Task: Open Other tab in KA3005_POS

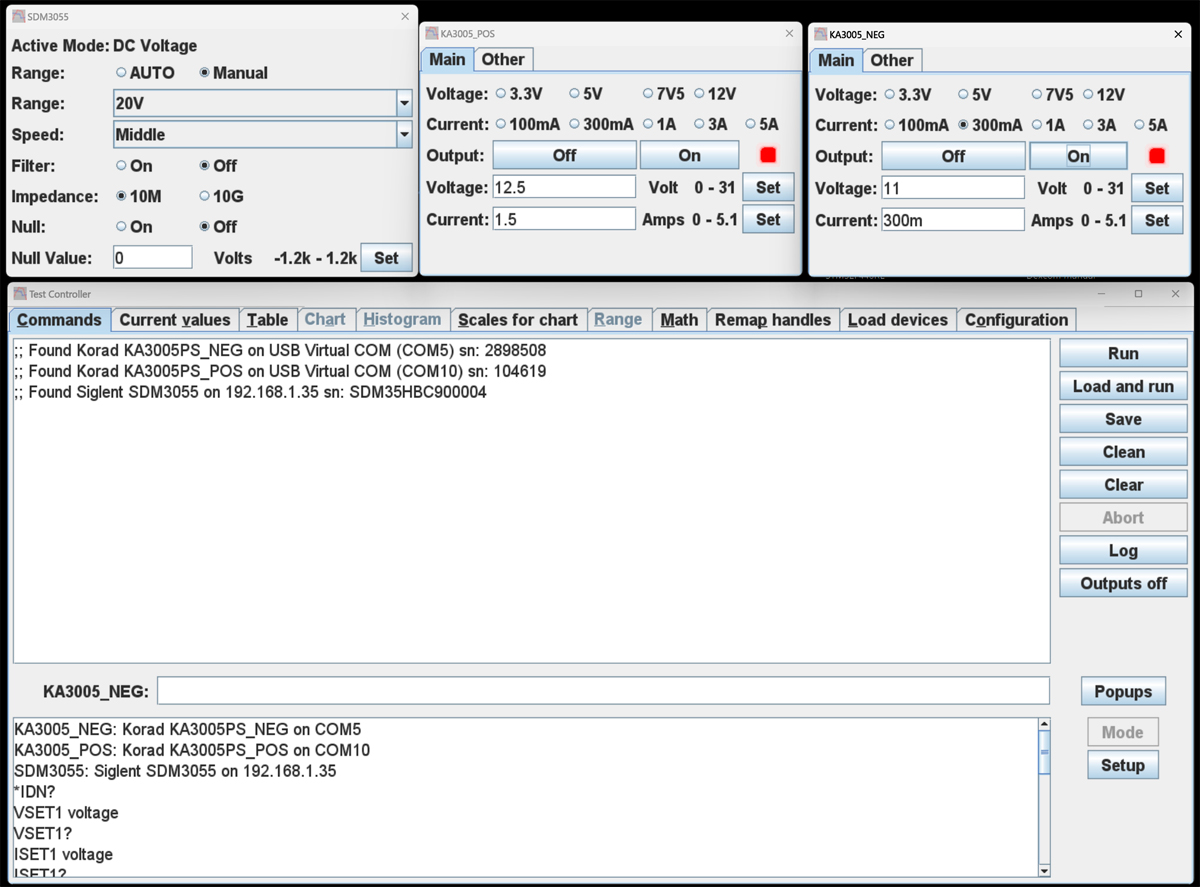Action: (503, 60)
